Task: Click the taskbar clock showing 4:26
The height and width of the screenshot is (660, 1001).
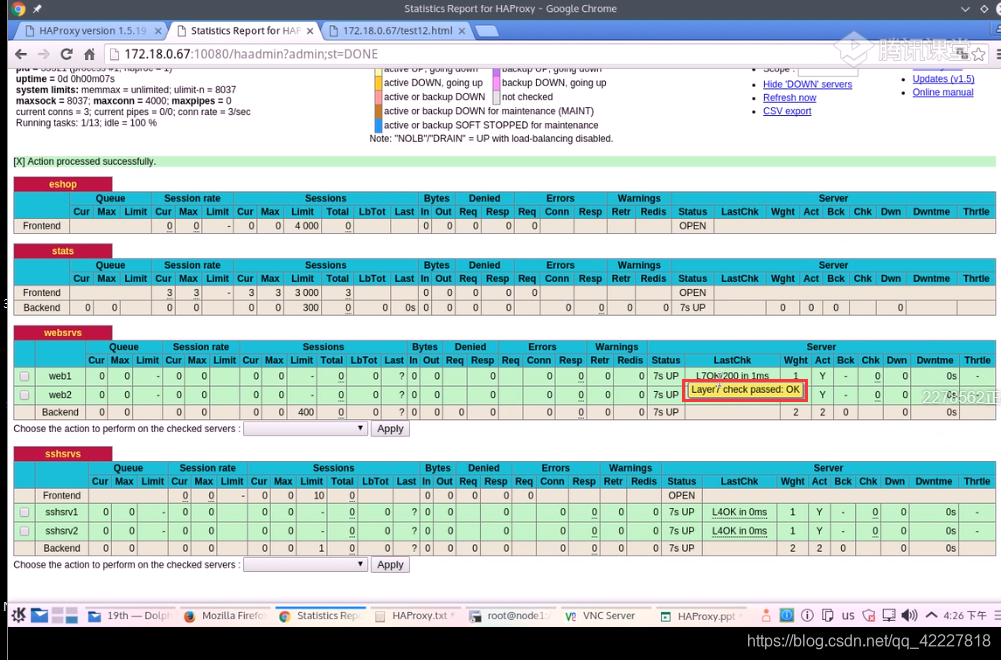Action: 965,616
